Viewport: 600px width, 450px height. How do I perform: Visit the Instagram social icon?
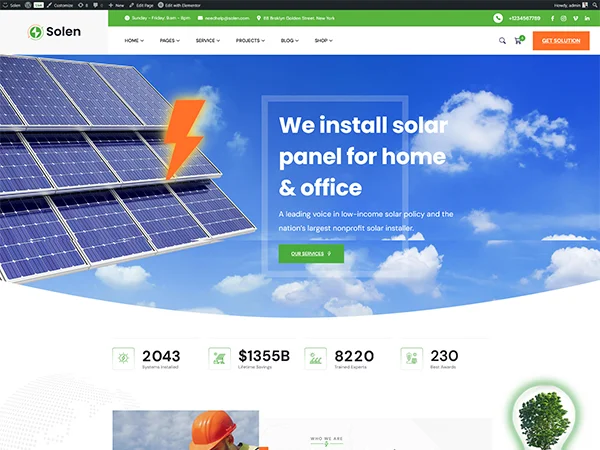point(564,18)
